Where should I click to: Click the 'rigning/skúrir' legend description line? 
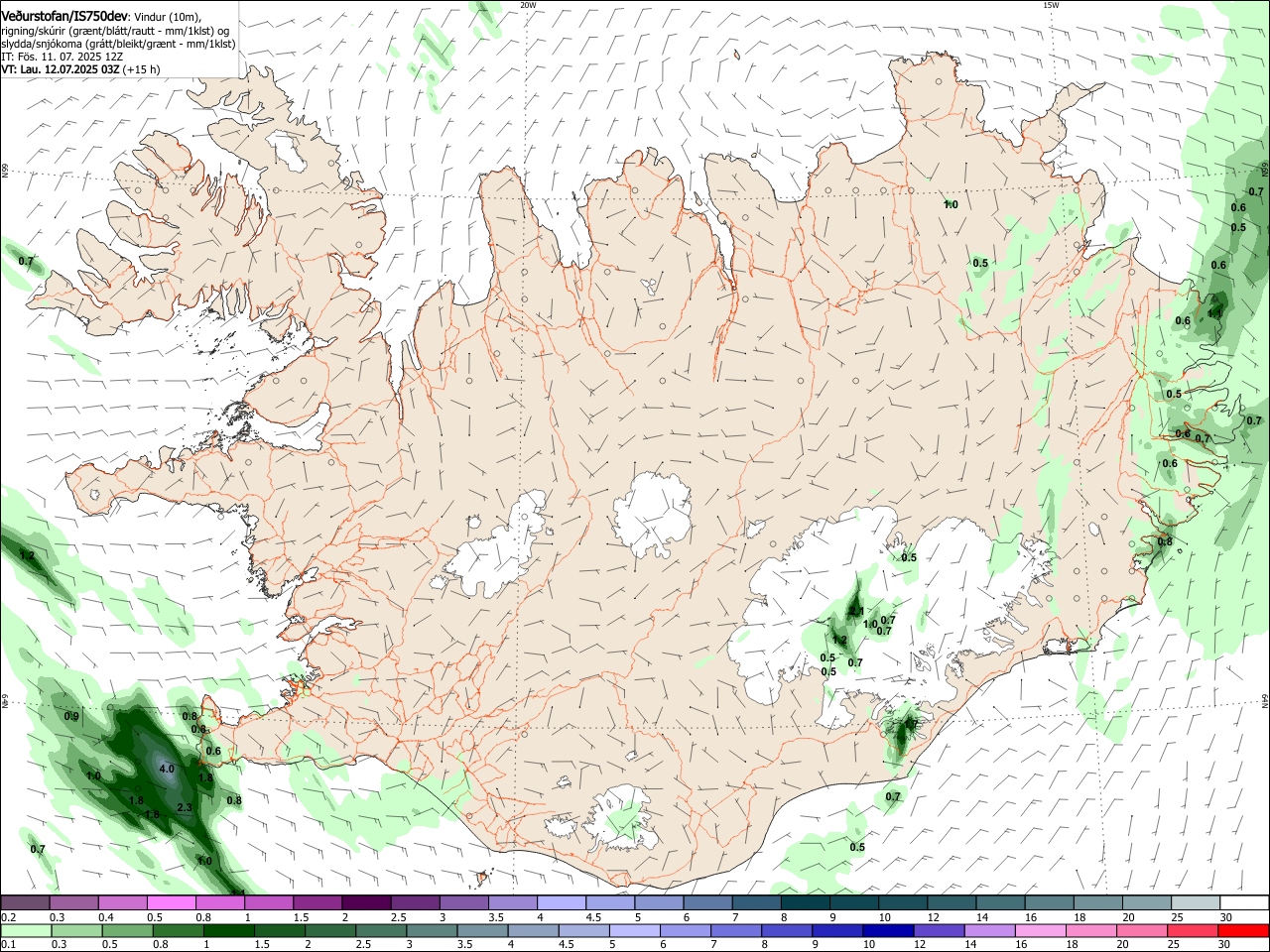coord(115,31)
